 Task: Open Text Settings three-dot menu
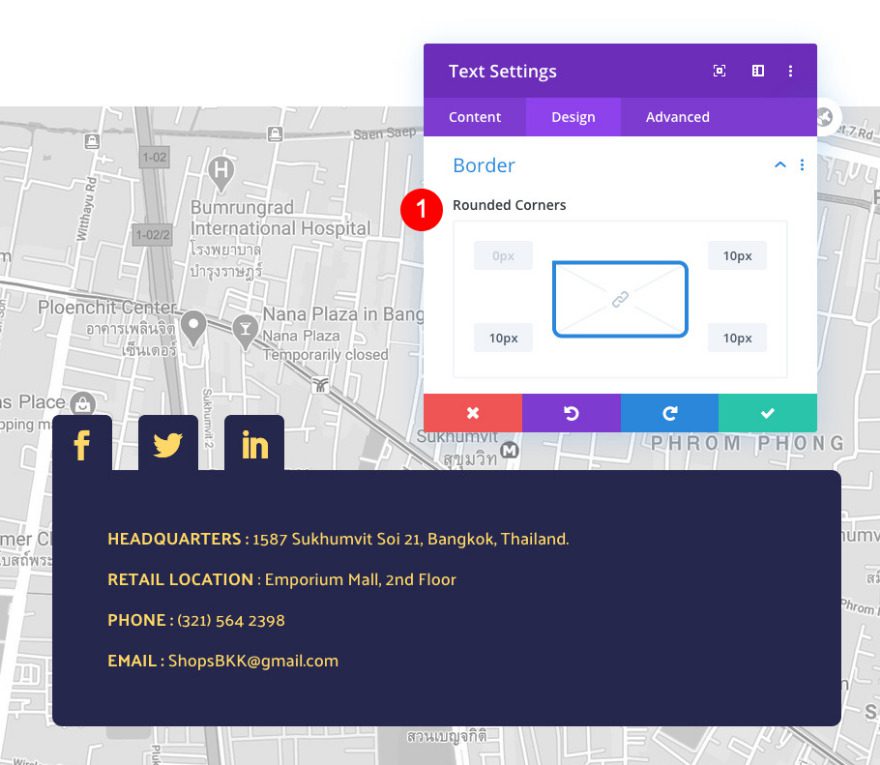(790, 71)
